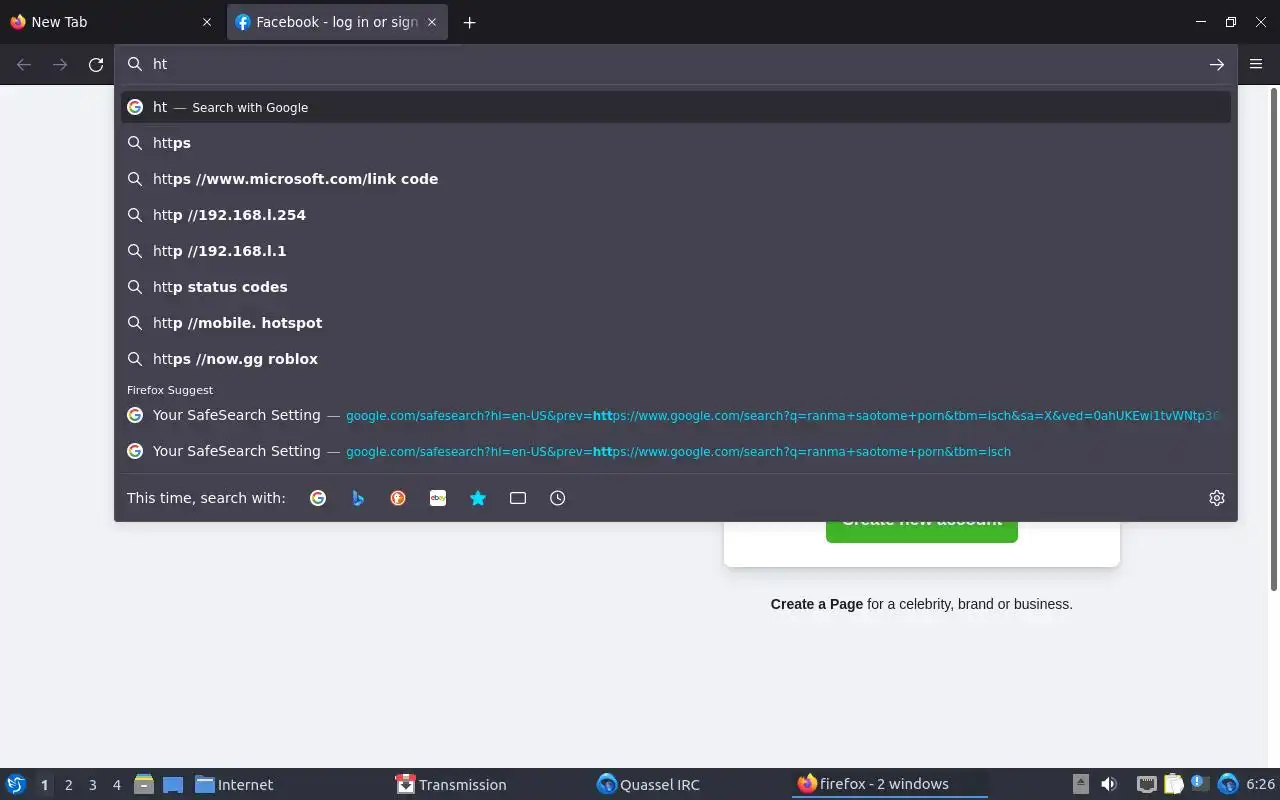Click the eject removable media tray icon
The height and width of the screenshot is (800, 1280).
pyautogui.click(x=1081, y=784)
